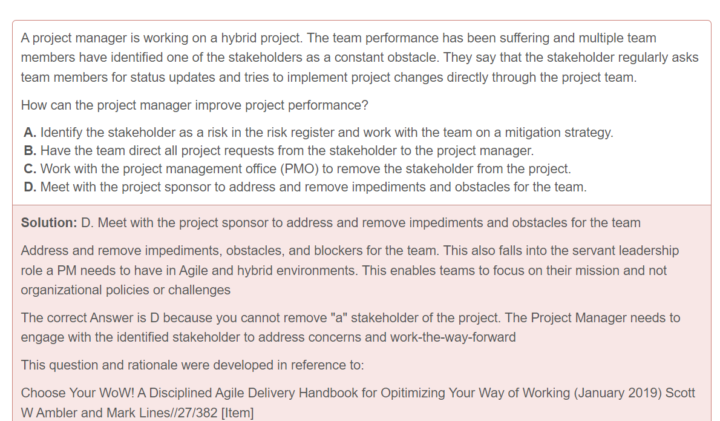
Task: Click the scenario paragraph about the hybrid project
Action: (x=360, y=57)
